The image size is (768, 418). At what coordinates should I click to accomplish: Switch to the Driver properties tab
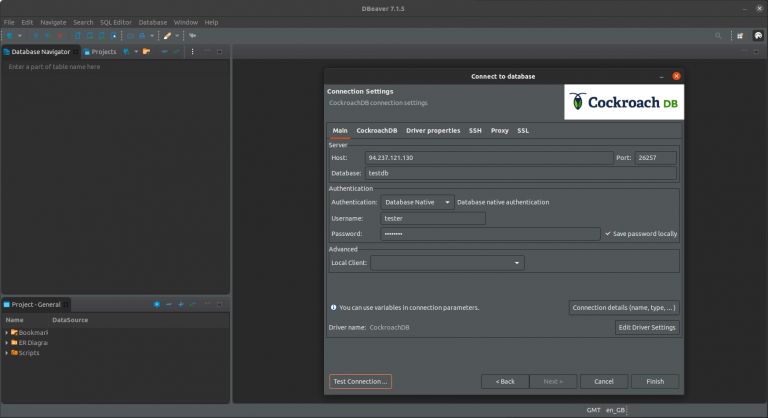433,131
